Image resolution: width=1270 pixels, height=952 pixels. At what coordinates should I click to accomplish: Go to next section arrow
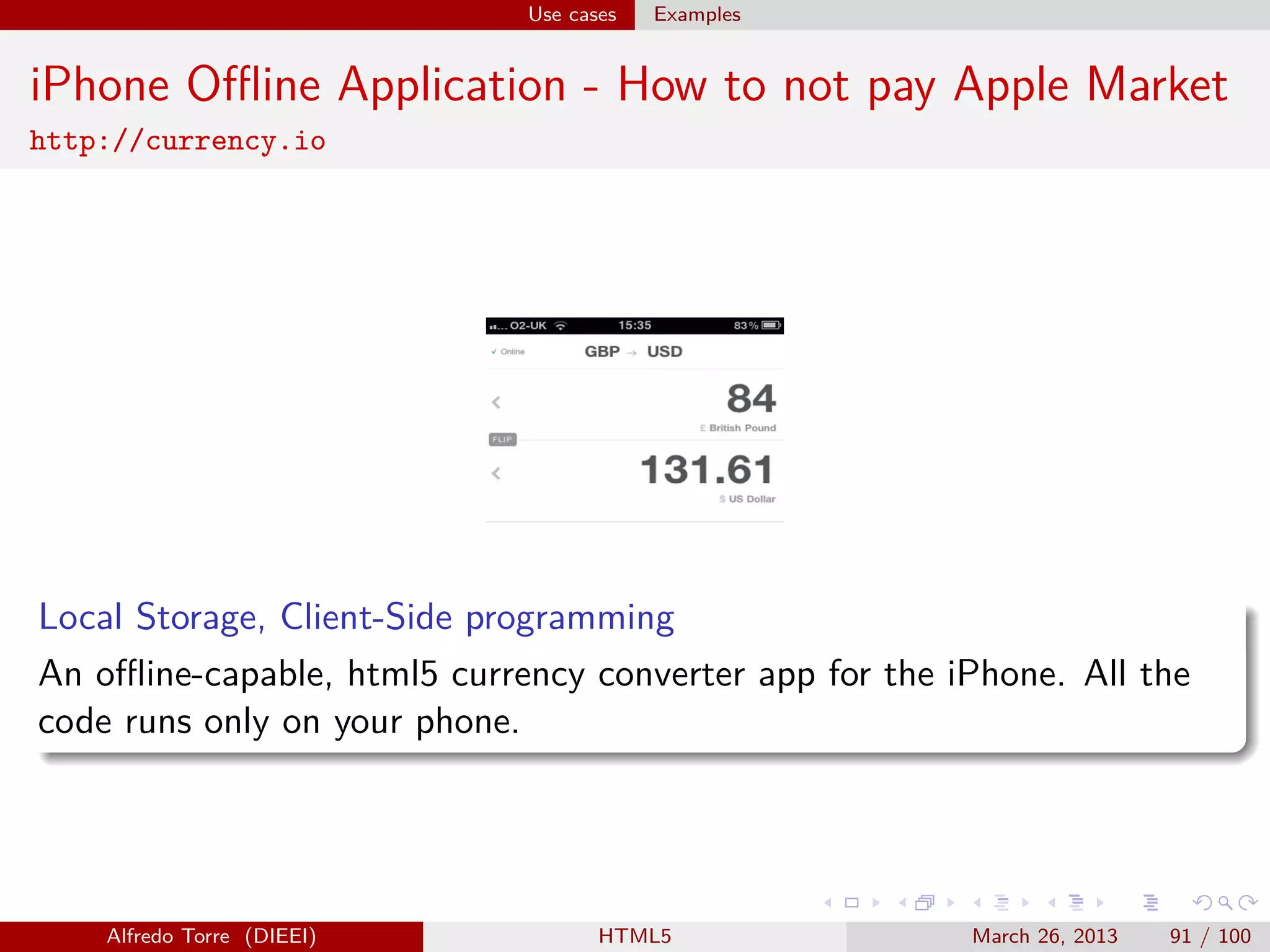pos(1100,902)
